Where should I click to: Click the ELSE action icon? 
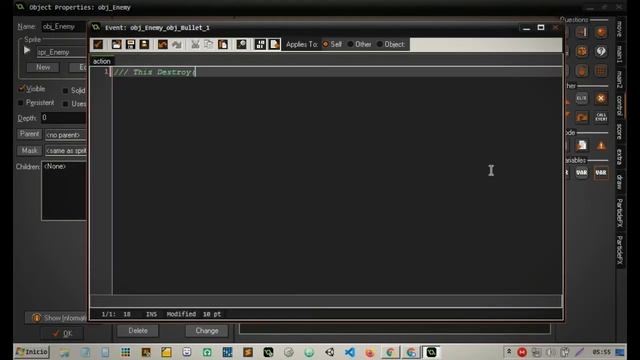point(582,98)
